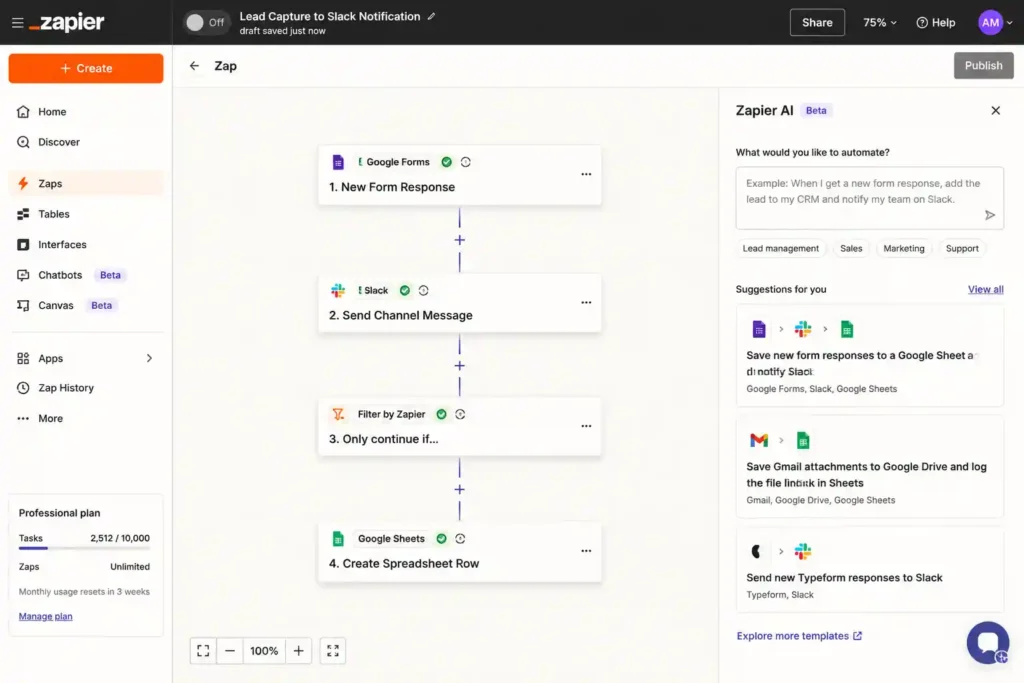
Task: Click the Filter by Zapier funnel icon
Action: [338, 414]
